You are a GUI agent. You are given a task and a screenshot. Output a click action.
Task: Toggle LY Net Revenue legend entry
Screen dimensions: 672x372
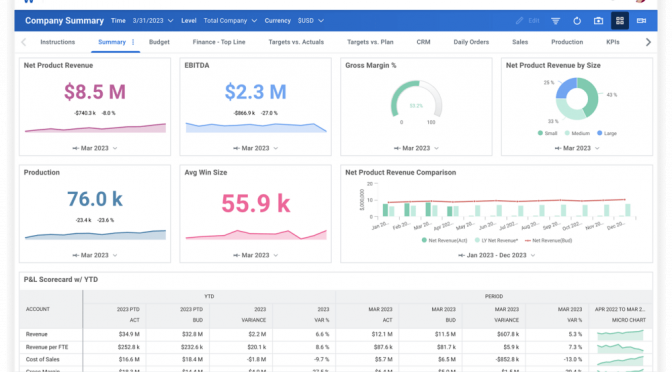pyautogui.click(x=496, y=240)
